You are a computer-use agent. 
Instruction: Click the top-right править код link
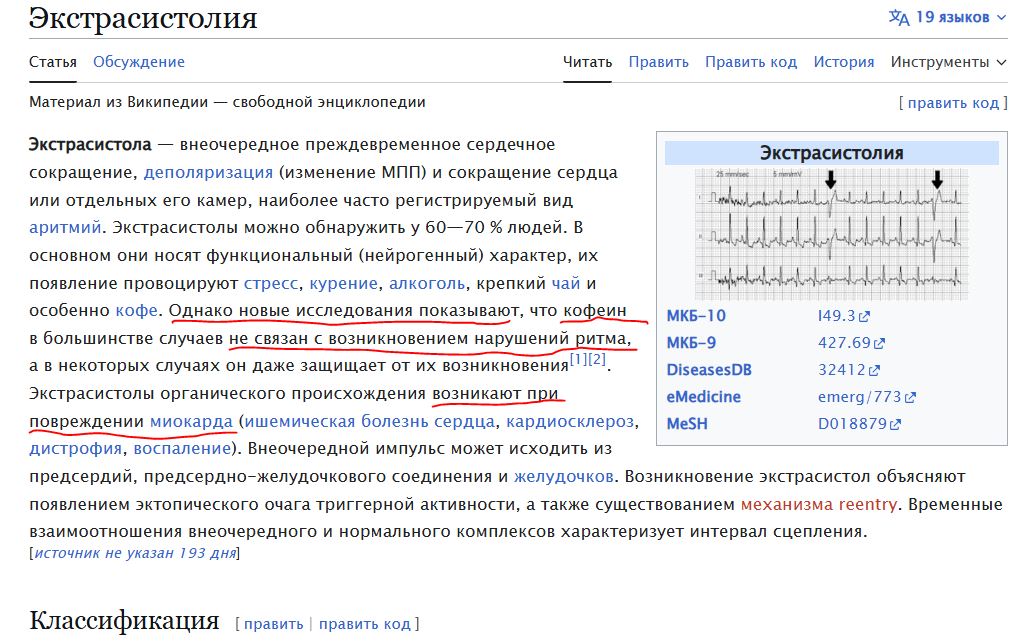pyautogui.click(x=953, y=103)
